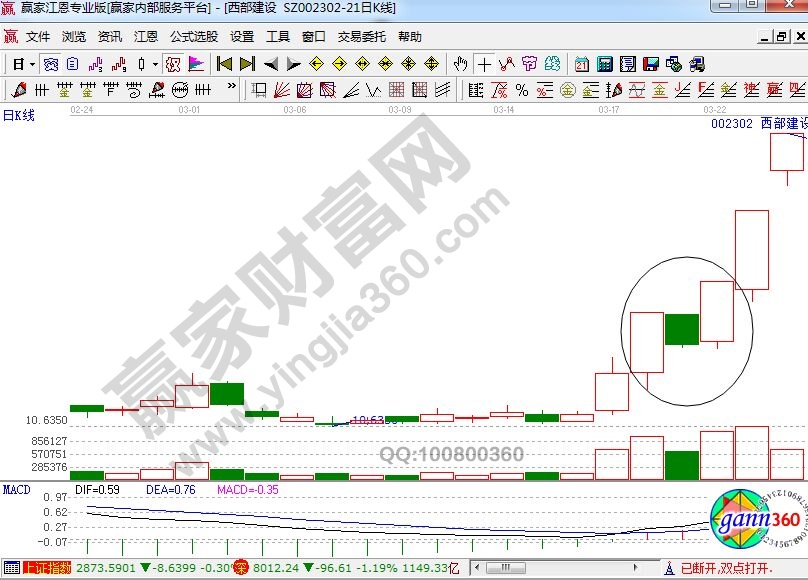Toggle the candlestick chart type button

pos(141,64)
